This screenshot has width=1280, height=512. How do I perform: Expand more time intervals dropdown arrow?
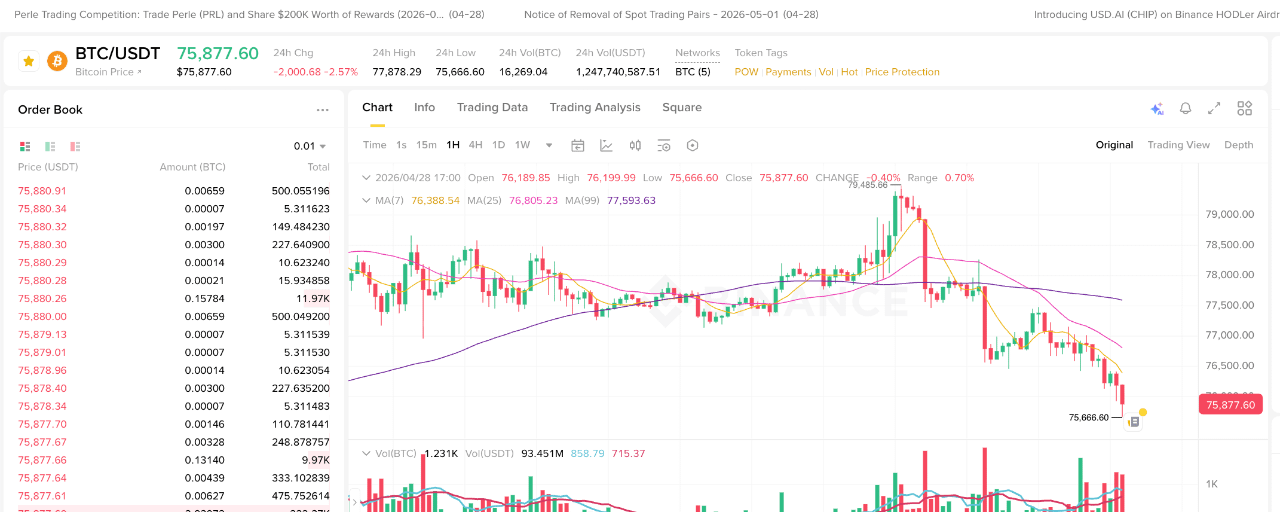(x=549, y=145)
